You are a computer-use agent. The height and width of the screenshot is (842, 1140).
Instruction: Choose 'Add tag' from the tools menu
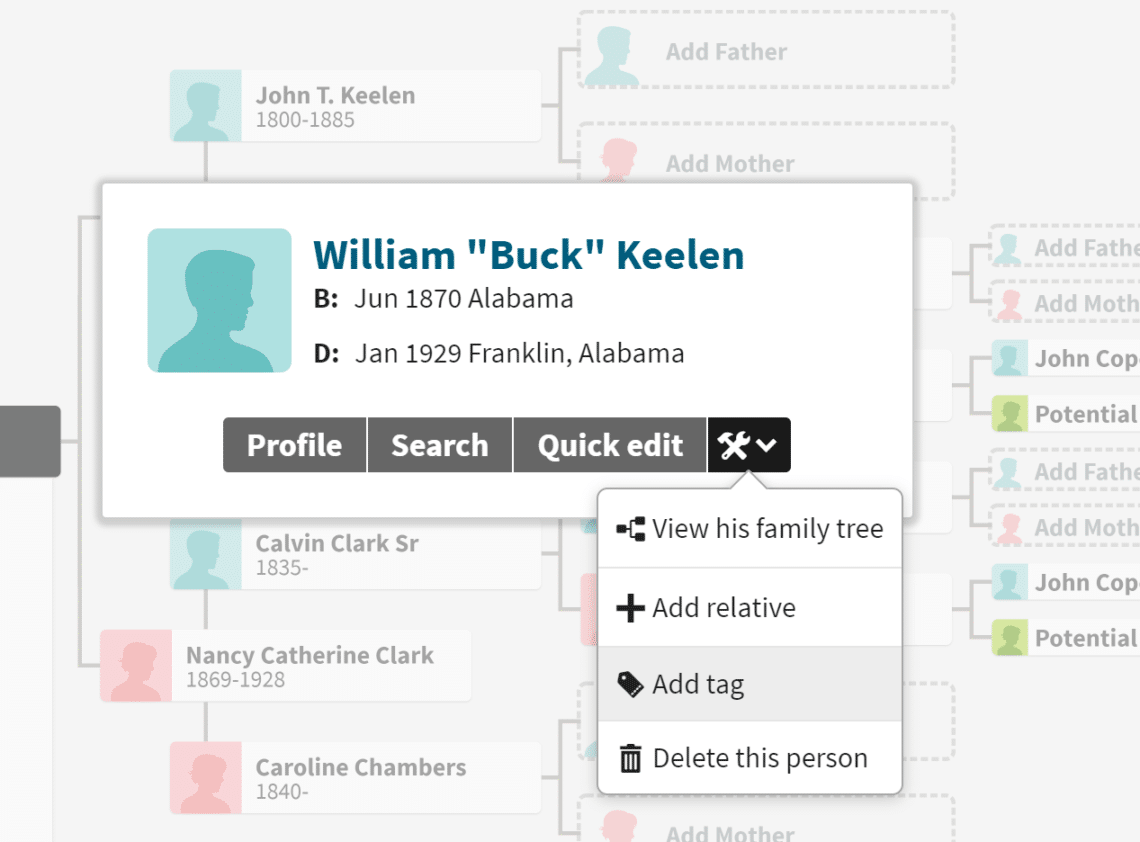tap(697, 684)
